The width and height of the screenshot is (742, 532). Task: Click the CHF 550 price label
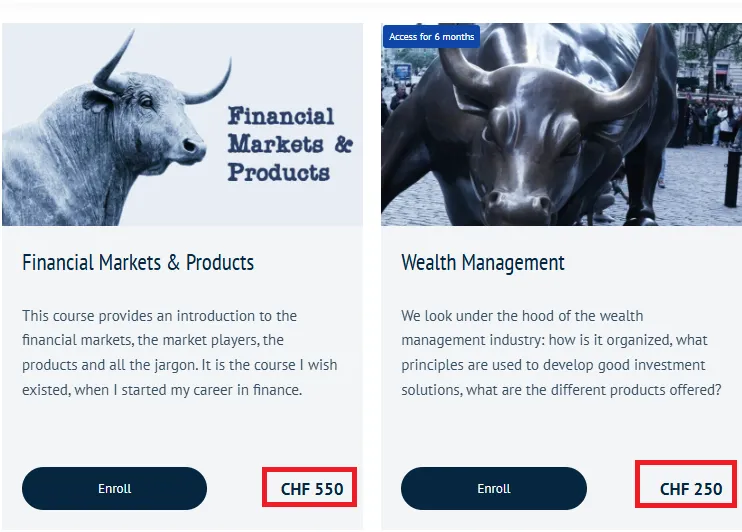coord(312,488)
